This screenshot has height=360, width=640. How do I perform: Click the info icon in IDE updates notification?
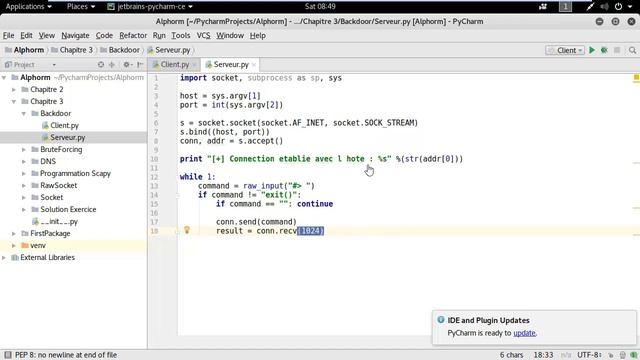click(441, 320)
